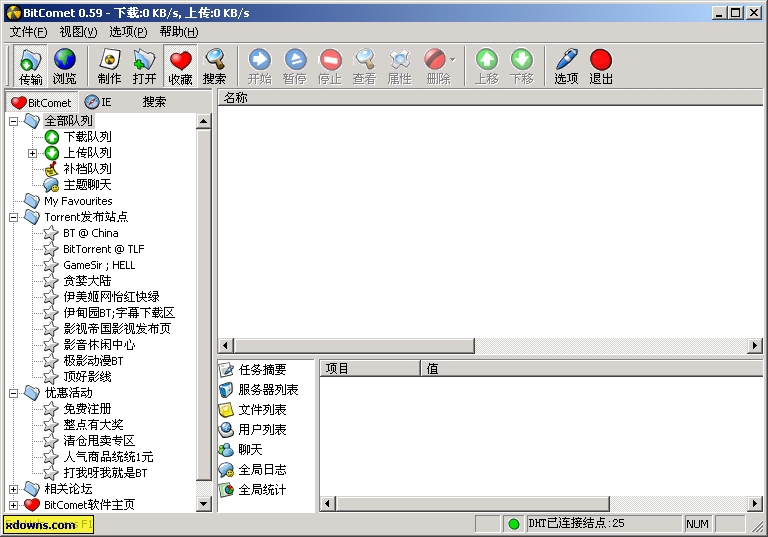Click the 下移 (Move down) icon
768x537 pixels.
[522, 66]
